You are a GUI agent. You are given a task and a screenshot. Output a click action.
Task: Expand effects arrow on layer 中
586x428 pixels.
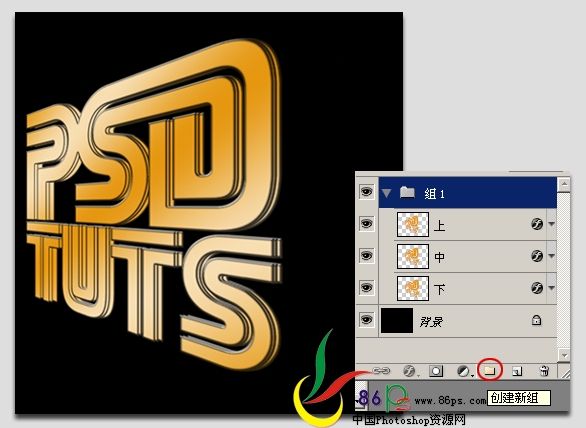[x=552, y=256]
